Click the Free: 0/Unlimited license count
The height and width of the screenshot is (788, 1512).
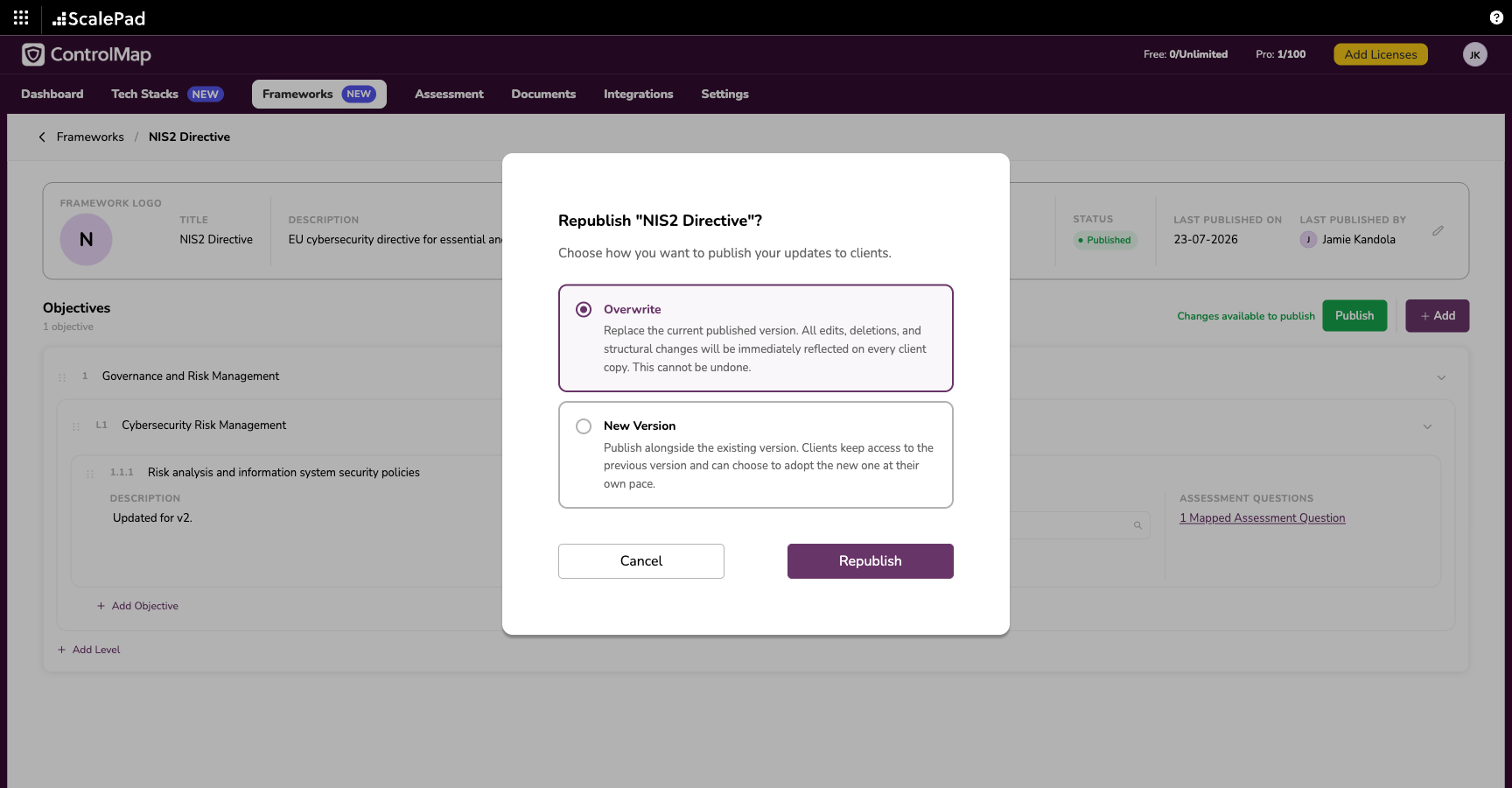(1186, 54)
